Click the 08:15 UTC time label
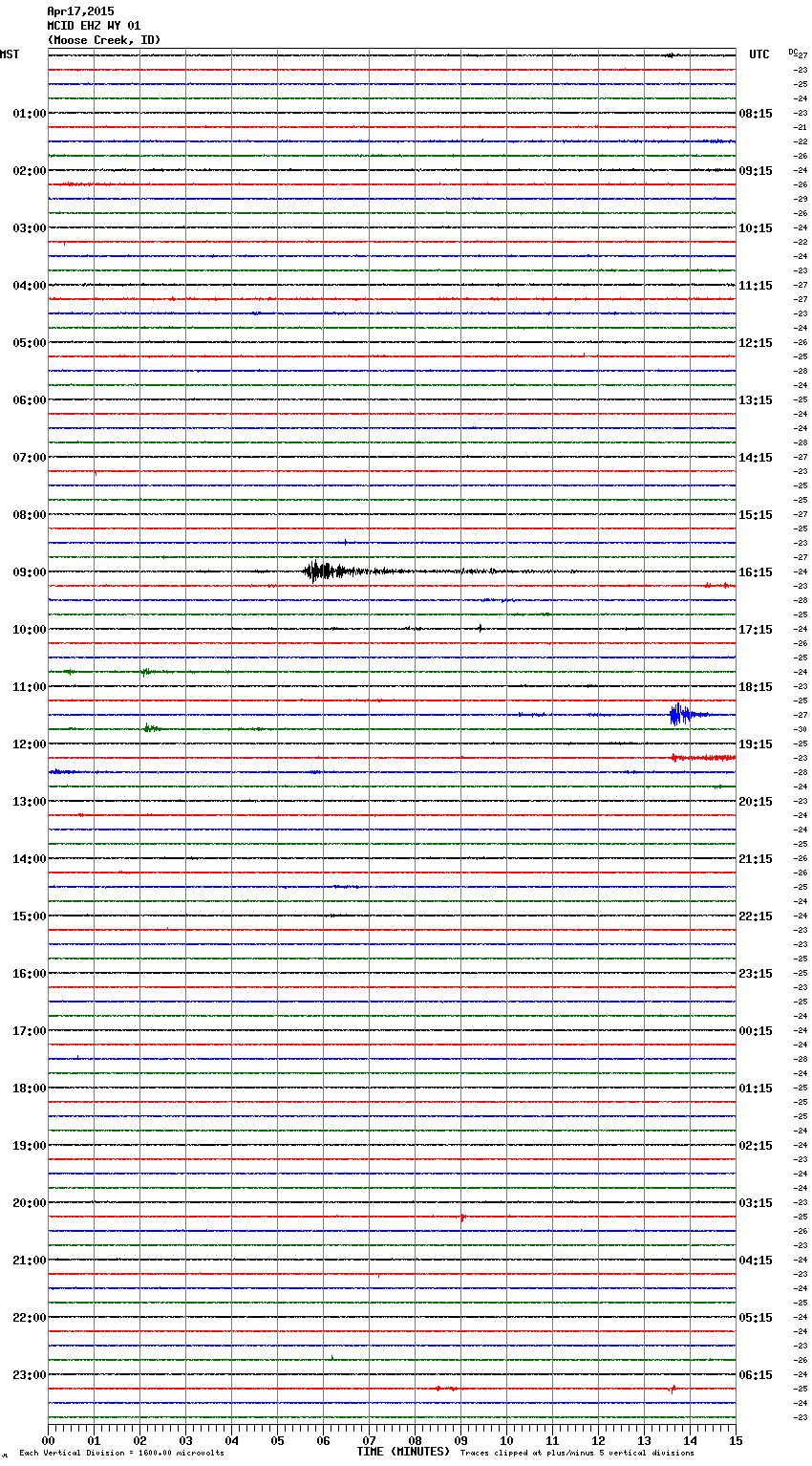 756,114
